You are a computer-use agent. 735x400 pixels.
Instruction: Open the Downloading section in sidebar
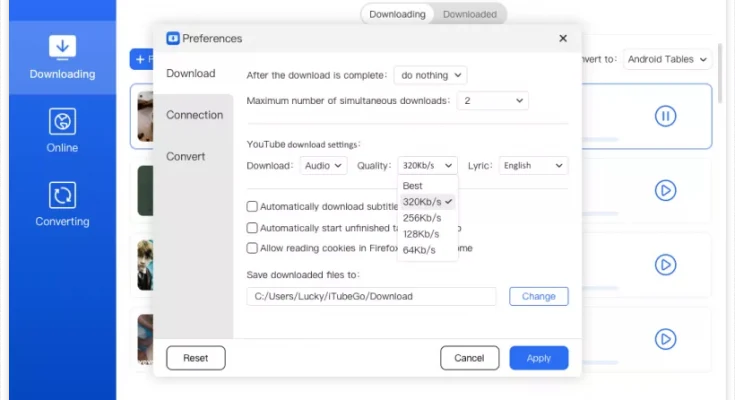tap(62, 57)
